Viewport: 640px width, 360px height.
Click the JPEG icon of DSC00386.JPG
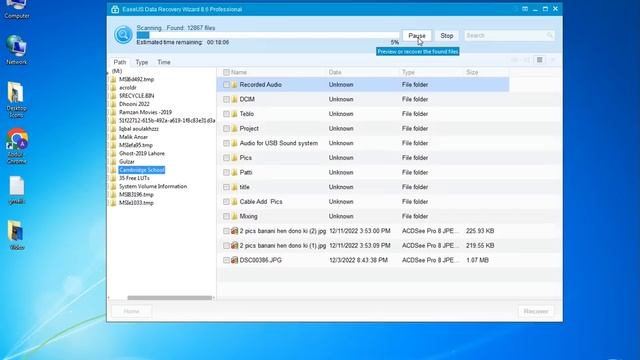pyautogui.click(x=234, y=260)
